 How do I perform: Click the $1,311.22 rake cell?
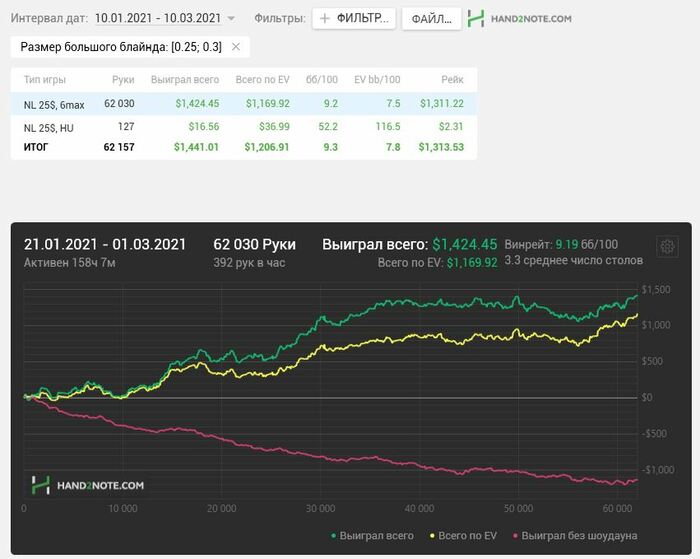[x=442, y=104]
